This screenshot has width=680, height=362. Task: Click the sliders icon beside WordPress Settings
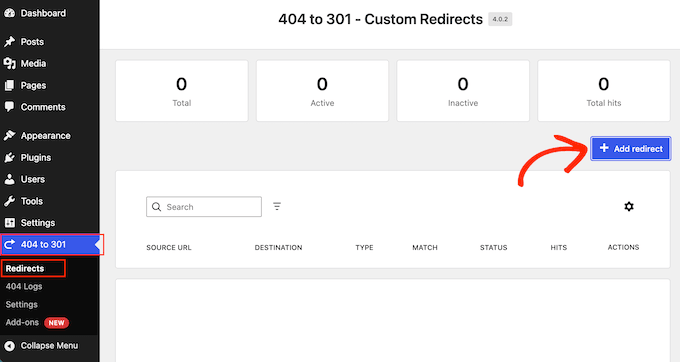point(9,223)
